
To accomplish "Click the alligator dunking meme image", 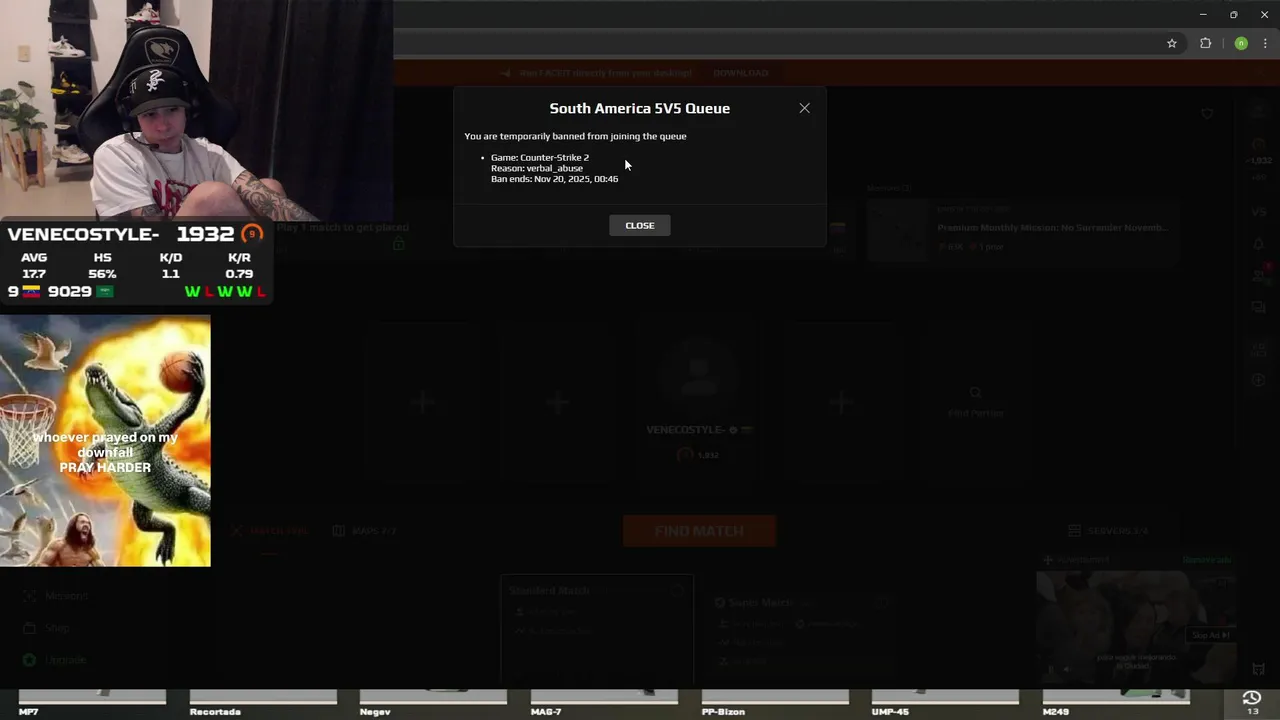I will [105, 441].
